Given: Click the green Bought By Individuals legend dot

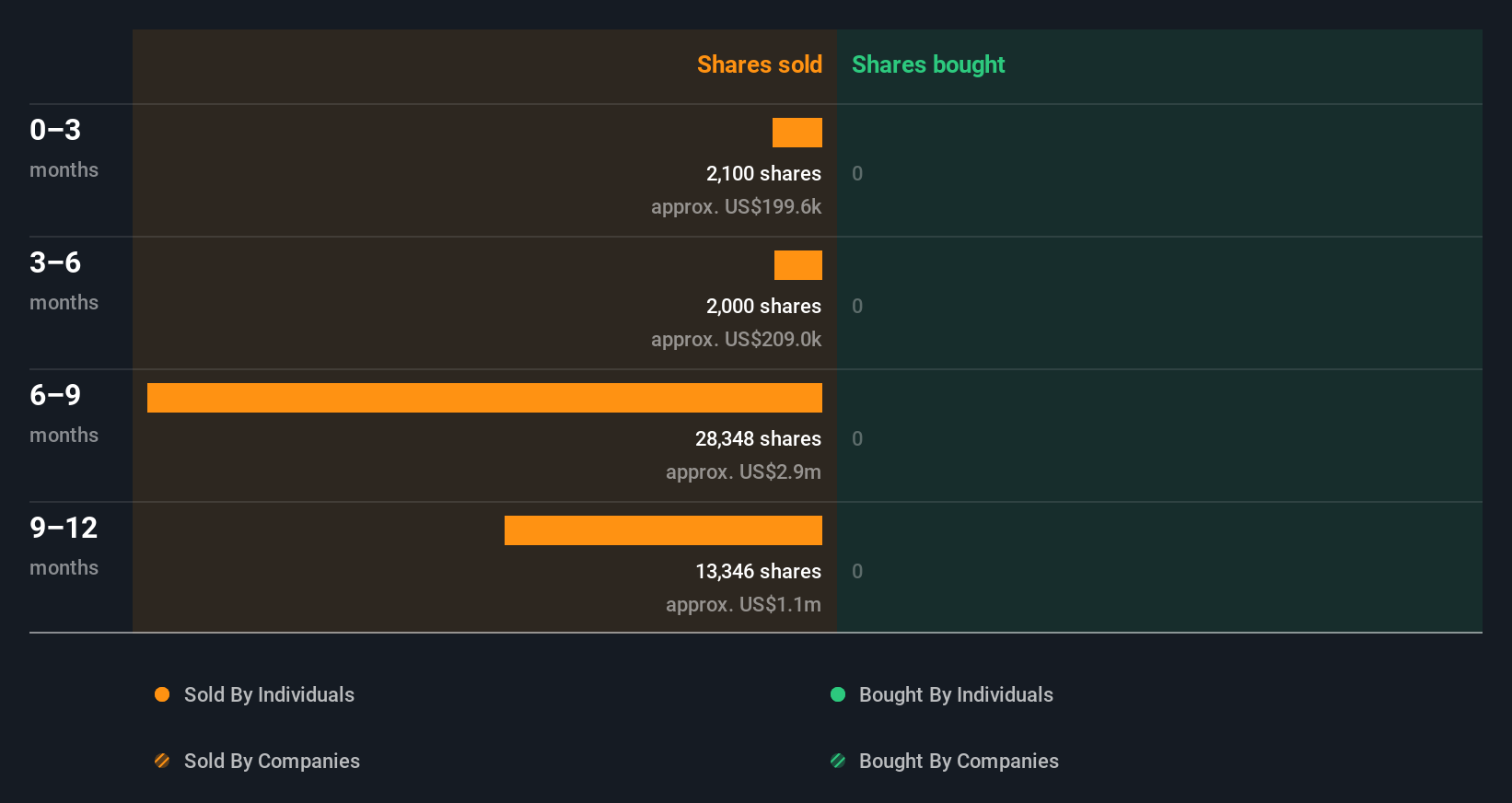Looking at the screenshot, I should click(x=838, y=694).
